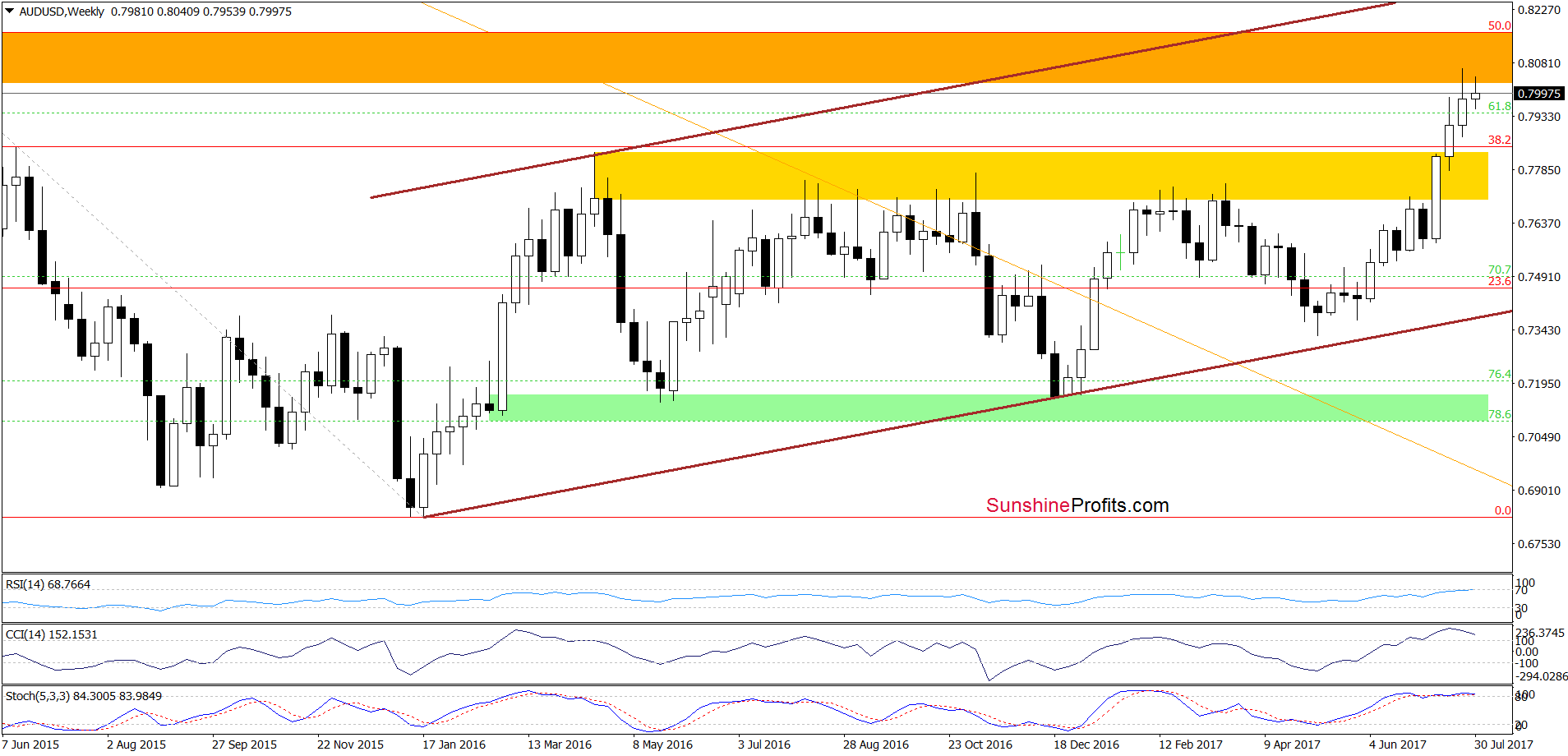Click the 13 Mar 2016 date label
Viewport: 1568px width, 756px height.
[x=560, y=744]
